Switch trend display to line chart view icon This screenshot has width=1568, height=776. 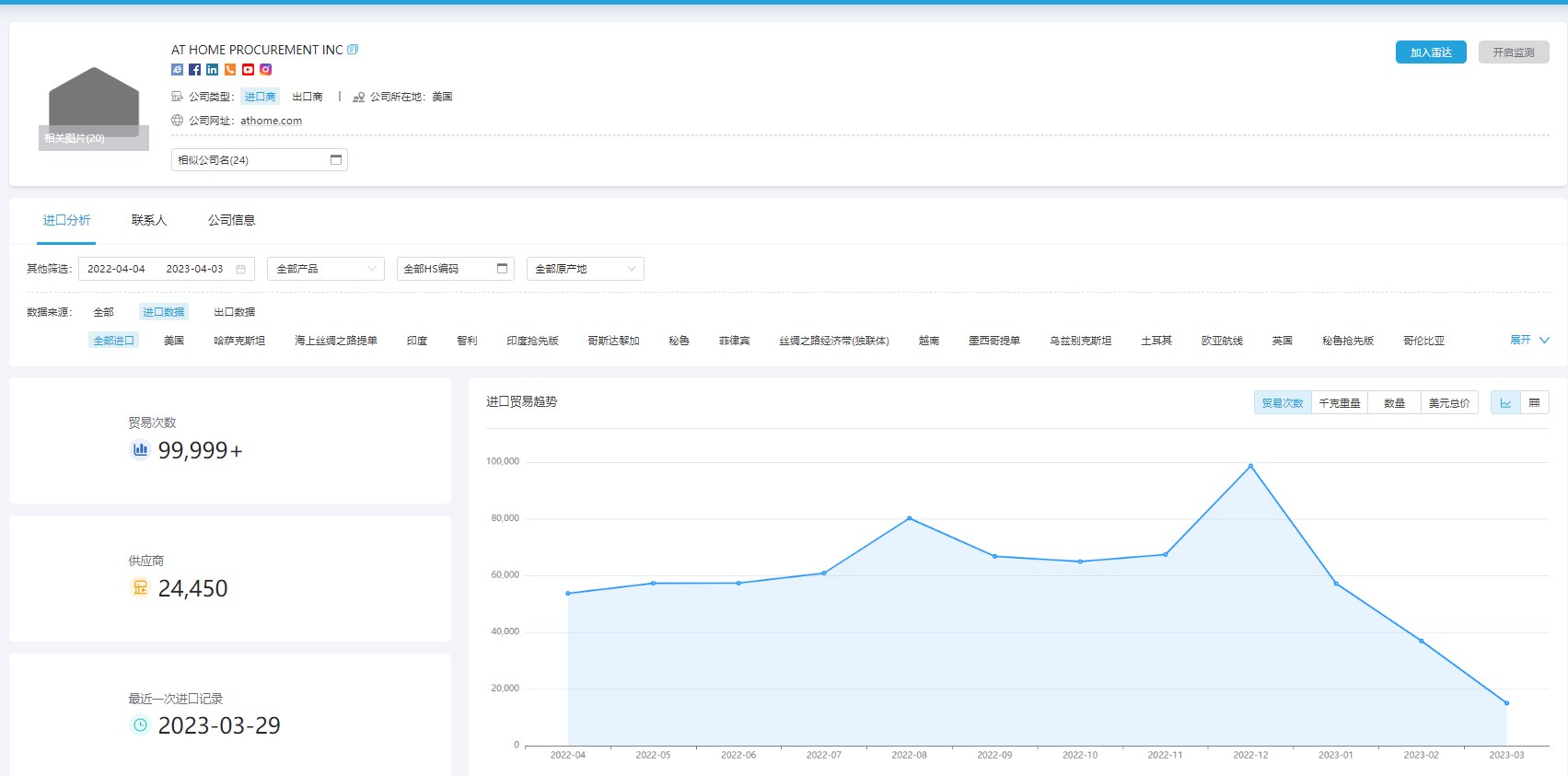(x=1505, y=403)
